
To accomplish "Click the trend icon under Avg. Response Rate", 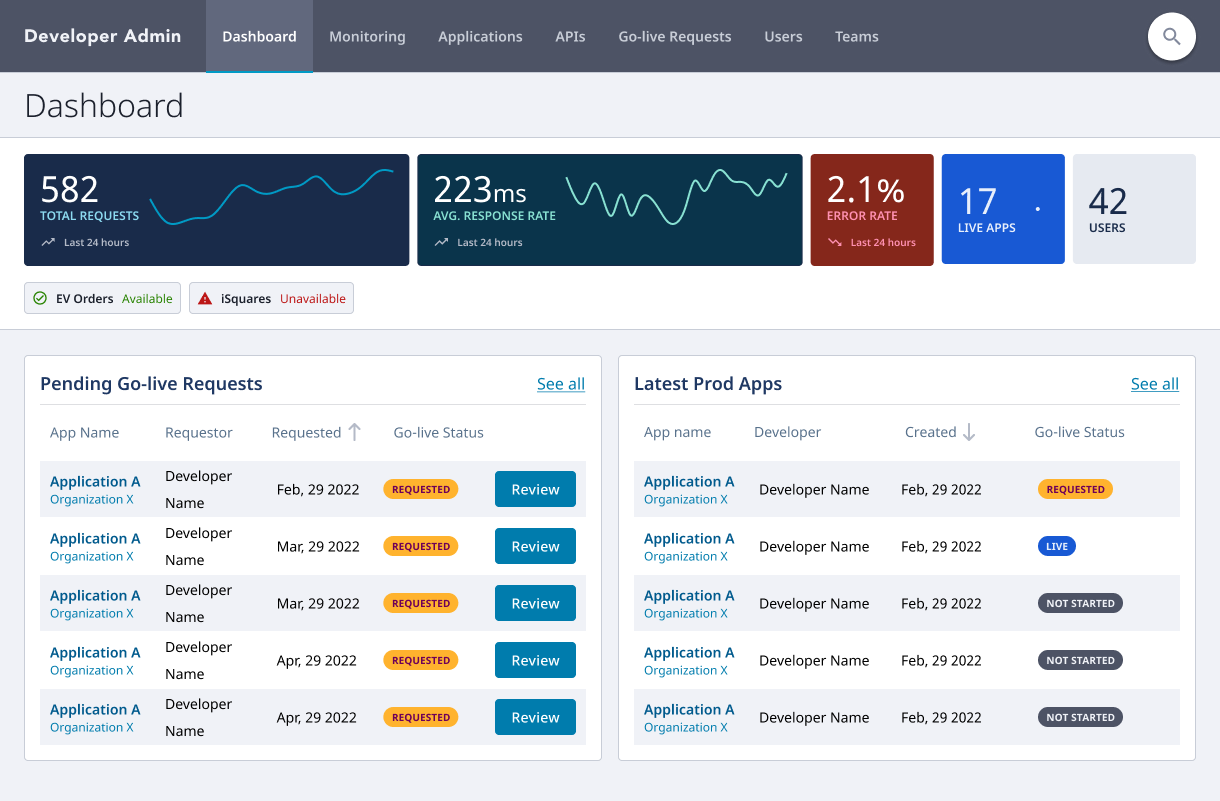I will point(441,242).
